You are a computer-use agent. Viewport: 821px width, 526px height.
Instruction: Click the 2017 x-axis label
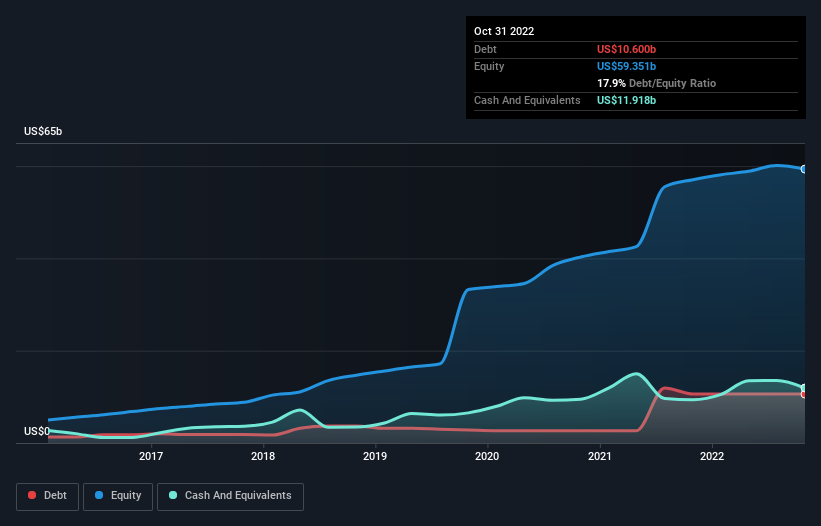tap(151, 456)
